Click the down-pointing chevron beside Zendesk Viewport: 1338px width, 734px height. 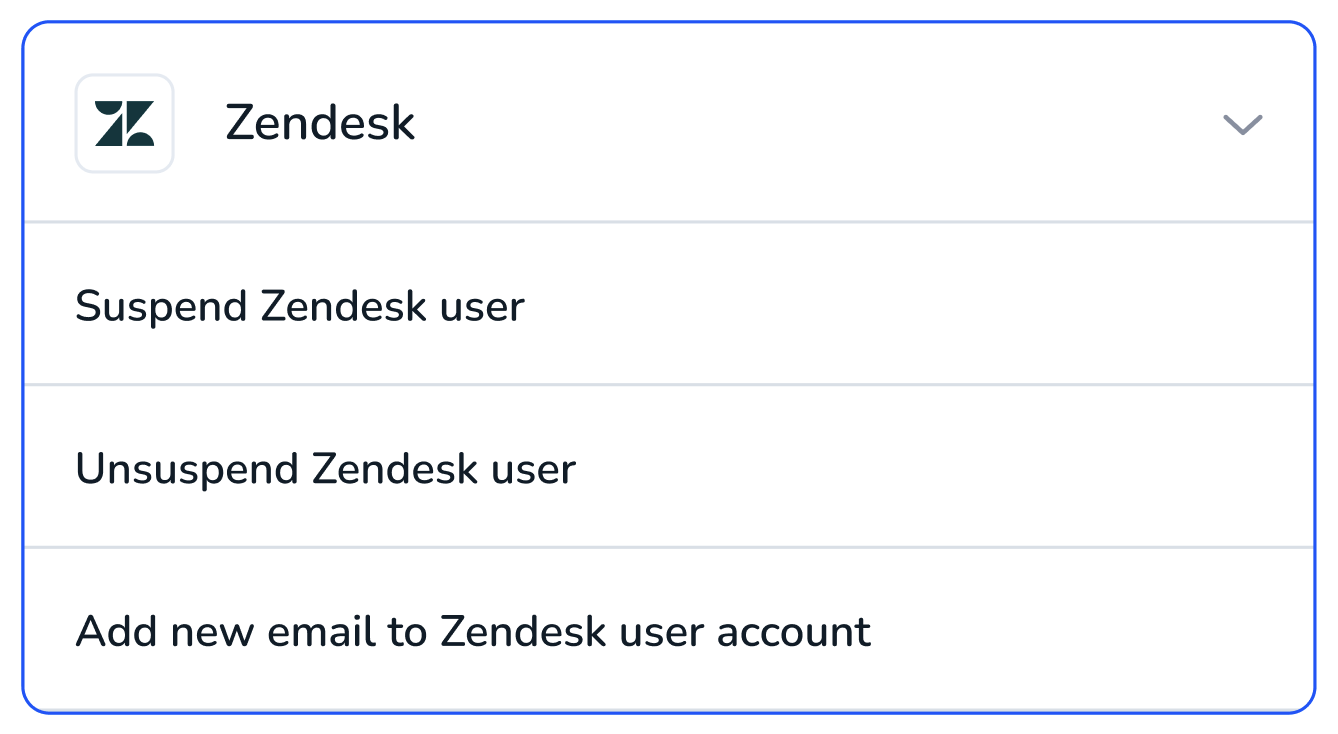point(1242,124)
